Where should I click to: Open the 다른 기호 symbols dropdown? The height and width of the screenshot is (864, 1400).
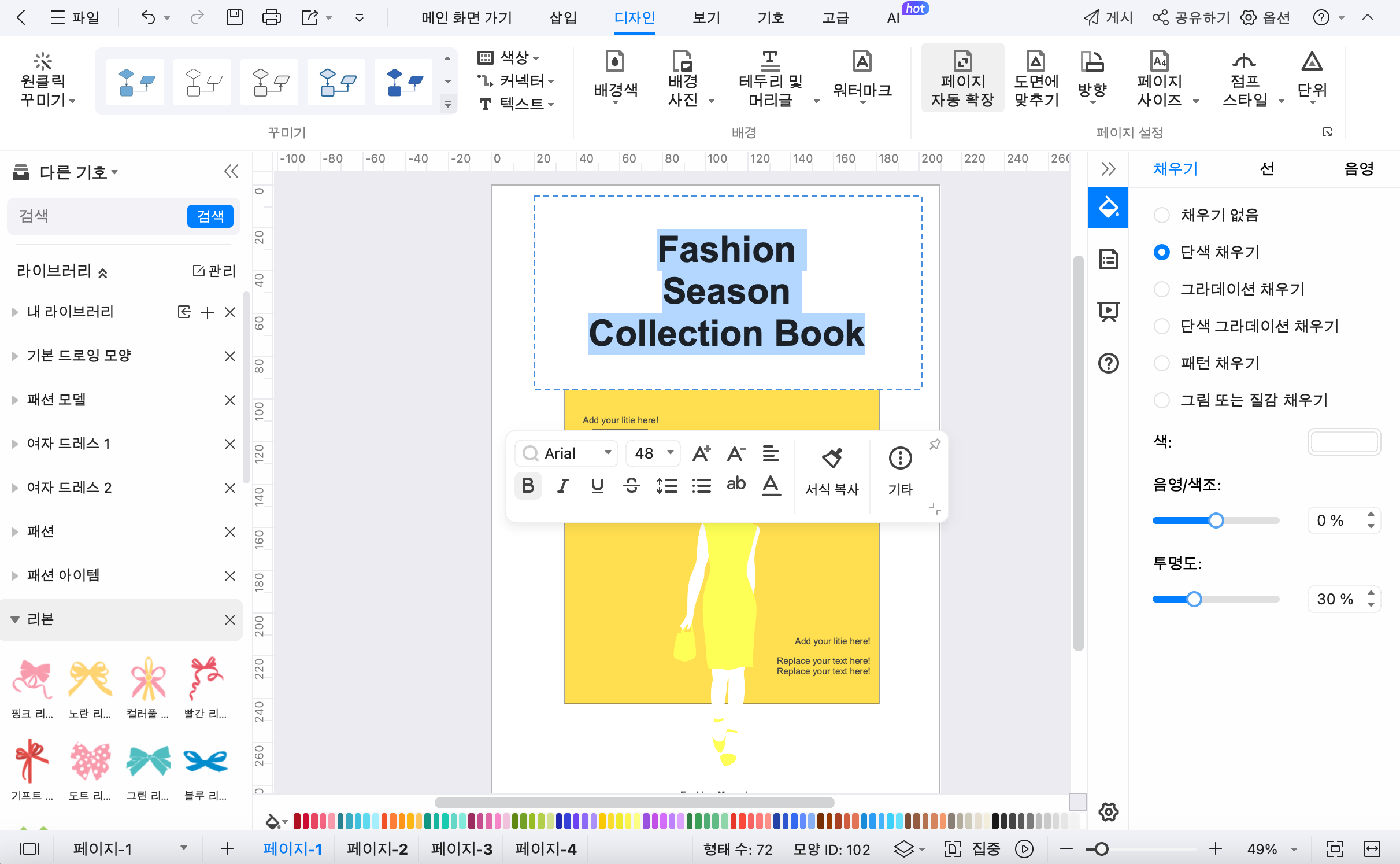coord(79,172)
